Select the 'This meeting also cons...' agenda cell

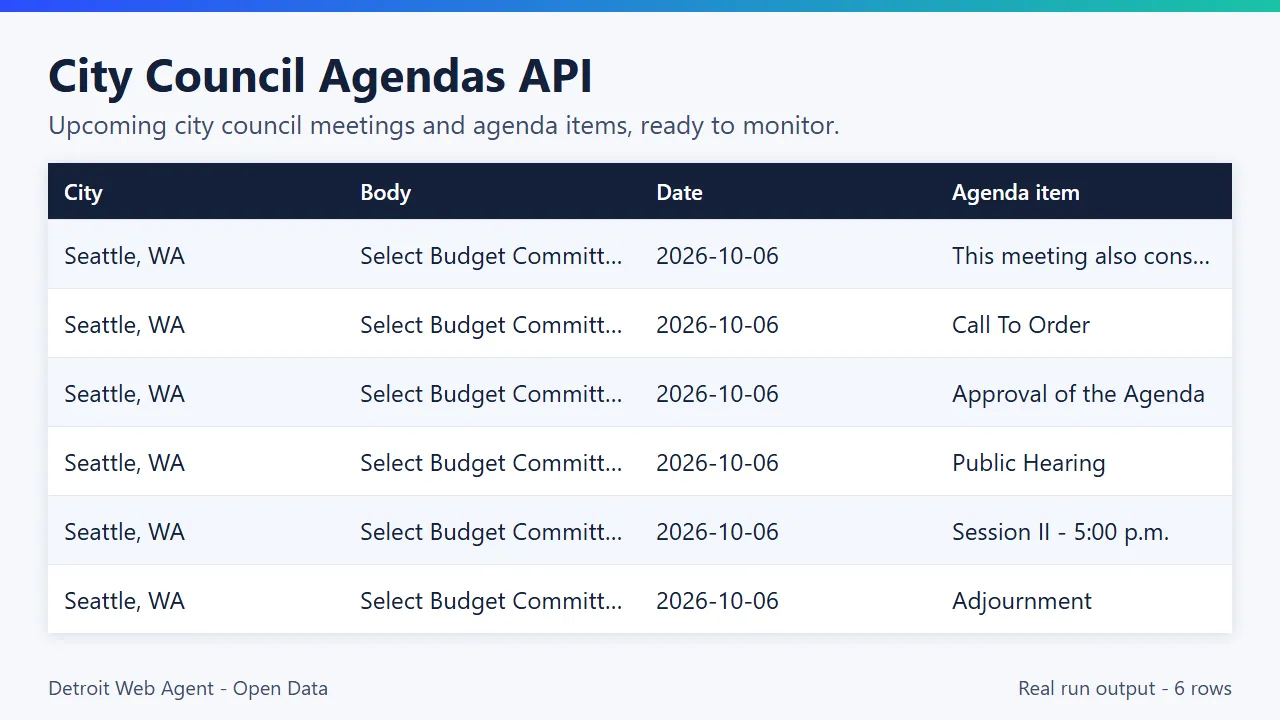[1081, 255]
